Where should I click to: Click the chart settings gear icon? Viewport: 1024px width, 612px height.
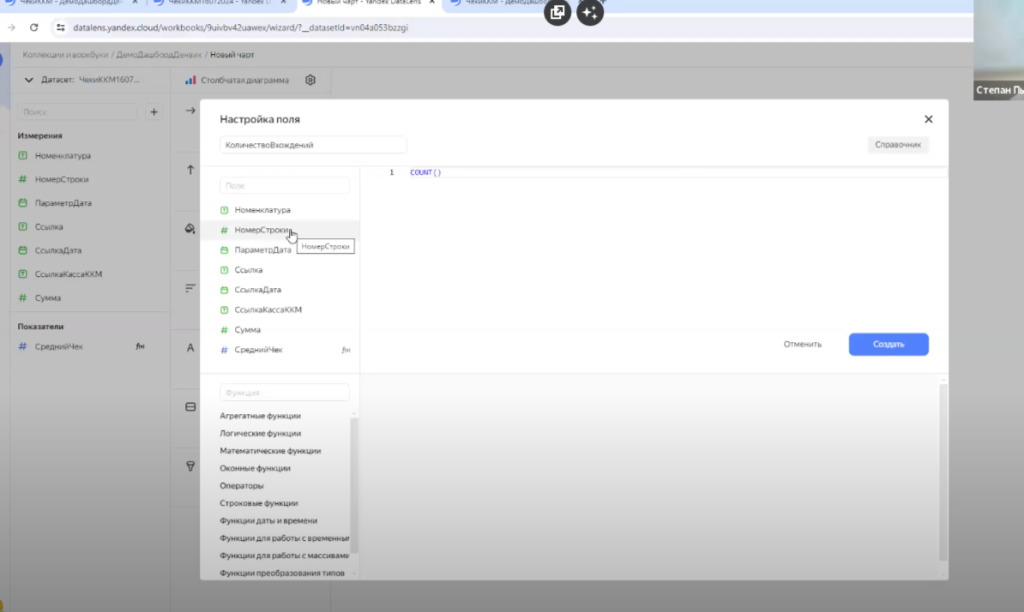coord(311,80)
